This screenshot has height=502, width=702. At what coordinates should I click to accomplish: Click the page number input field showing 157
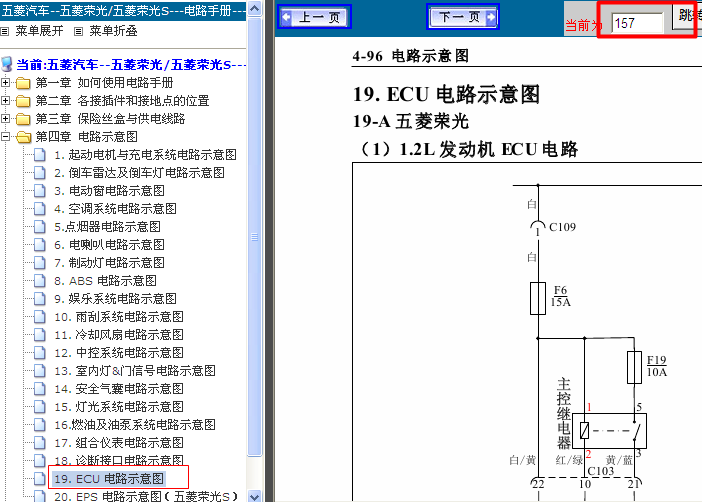tap(637, 23)
